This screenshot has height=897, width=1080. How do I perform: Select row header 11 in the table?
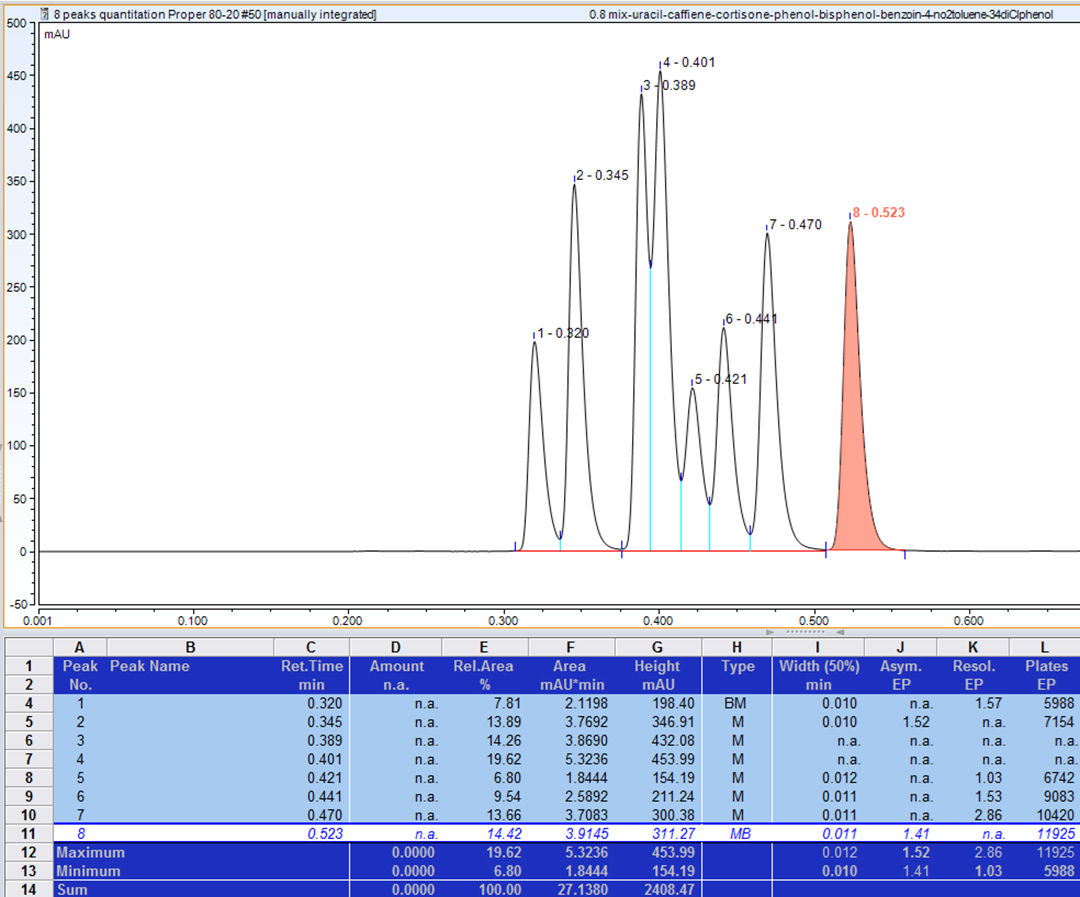(28, 834)
